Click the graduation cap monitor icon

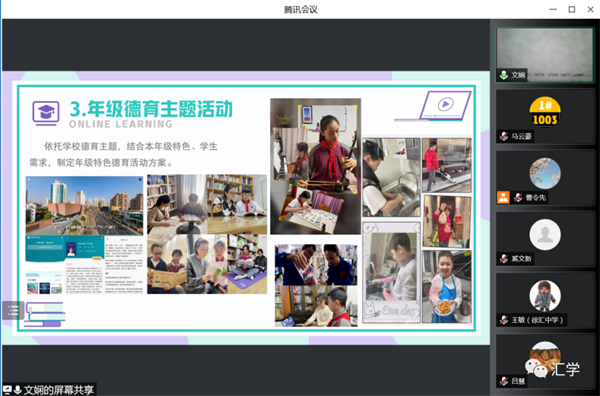pyautogui.click(x=46, y=113)
